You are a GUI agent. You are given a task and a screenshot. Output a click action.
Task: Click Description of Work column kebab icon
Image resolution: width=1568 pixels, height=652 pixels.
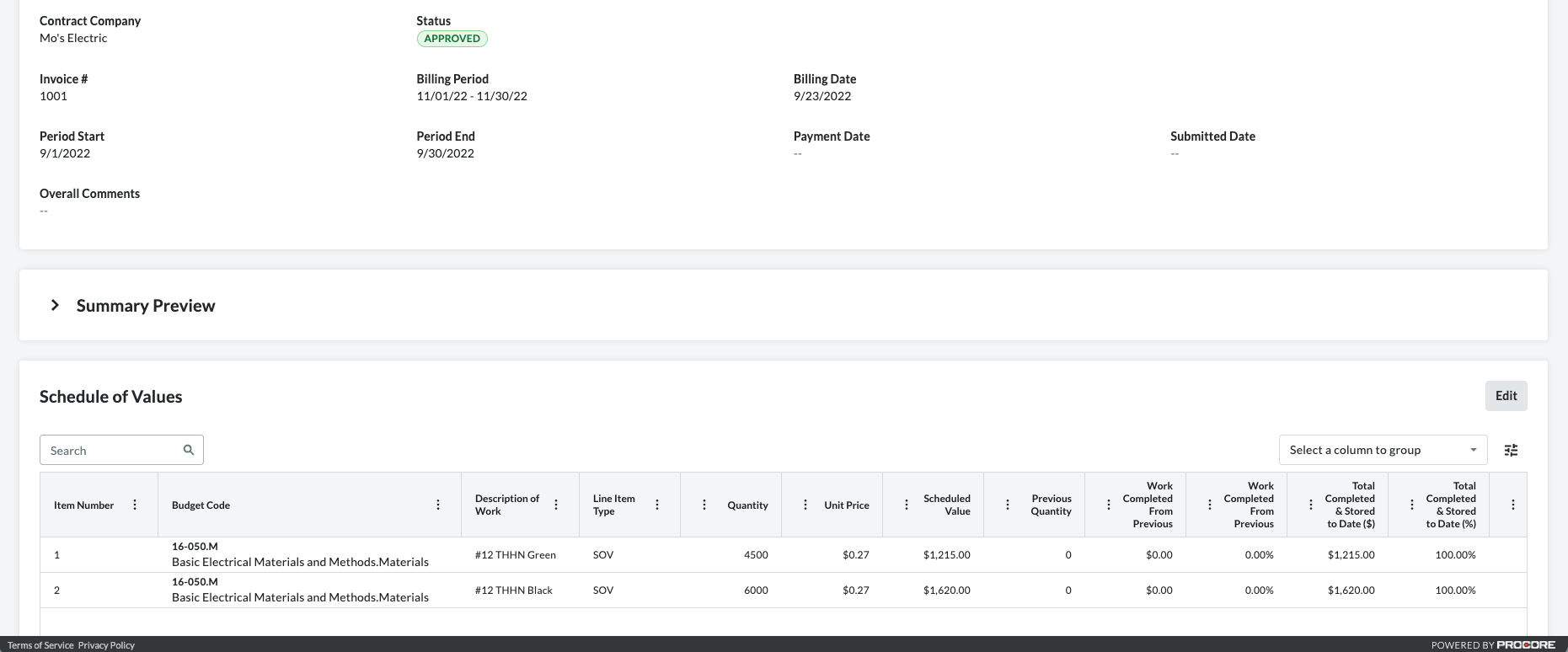pyautogui.click(x=556, y=505)
